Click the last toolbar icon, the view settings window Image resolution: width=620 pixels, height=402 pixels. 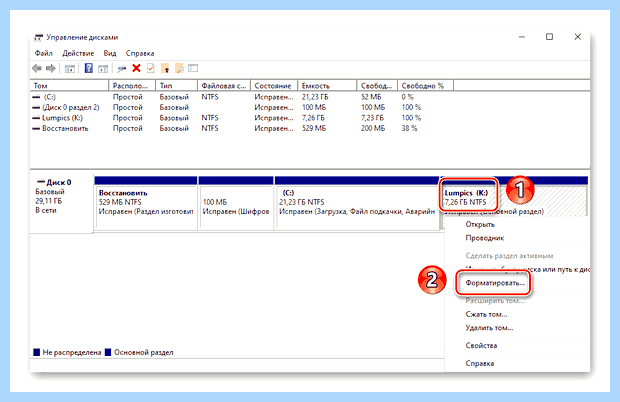pos(193,68)
